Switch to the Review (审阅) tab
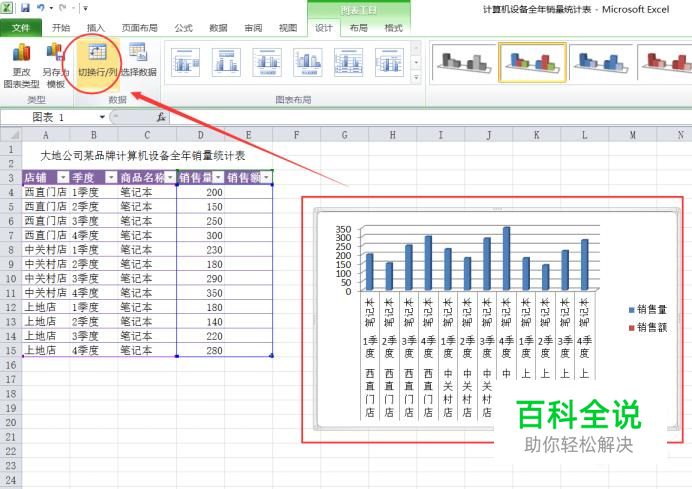This screenshot has height=489, width=692. pos(253,28)
